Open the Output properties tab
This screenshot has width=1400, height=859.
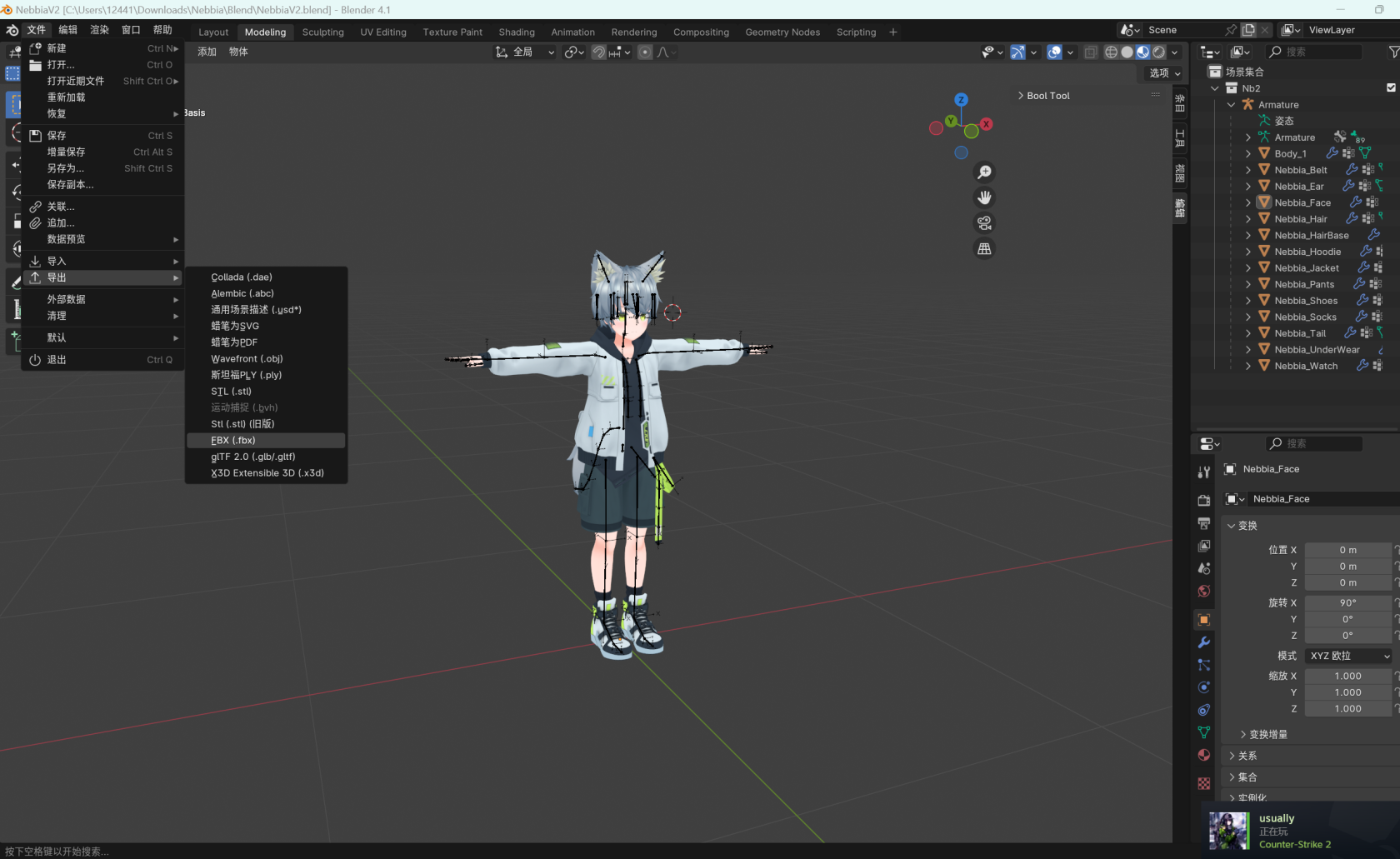point(1204,523)
